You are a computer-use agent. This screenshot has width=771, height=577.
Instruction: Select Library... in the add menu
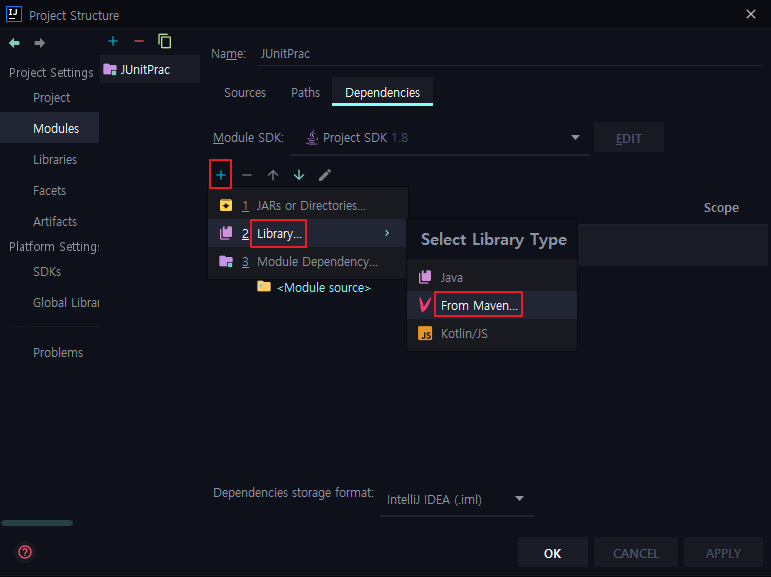tap(308, 233)
